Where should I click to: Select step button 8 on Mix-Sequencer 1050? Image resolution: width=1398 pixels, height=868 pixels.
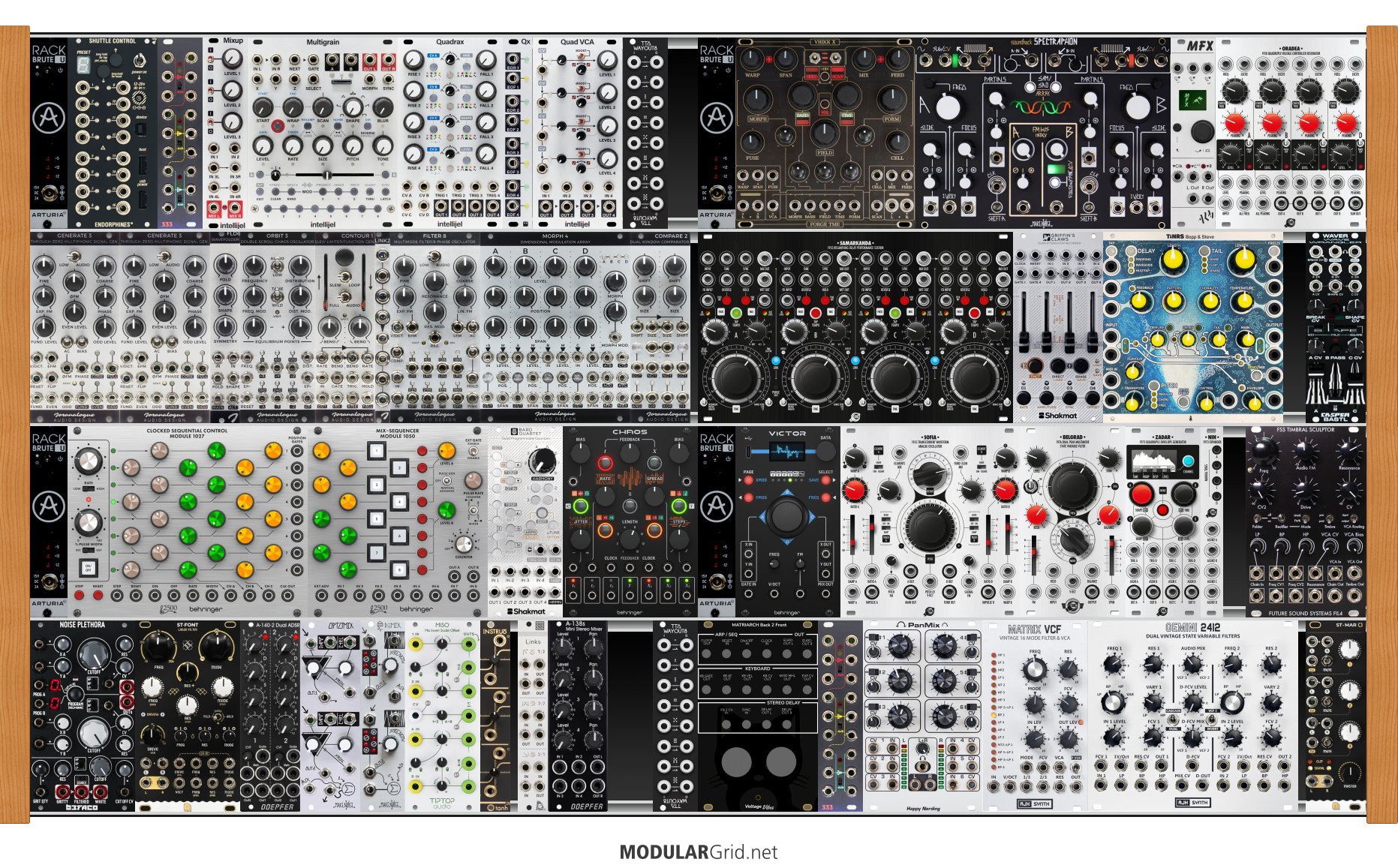tap(400, 571)
